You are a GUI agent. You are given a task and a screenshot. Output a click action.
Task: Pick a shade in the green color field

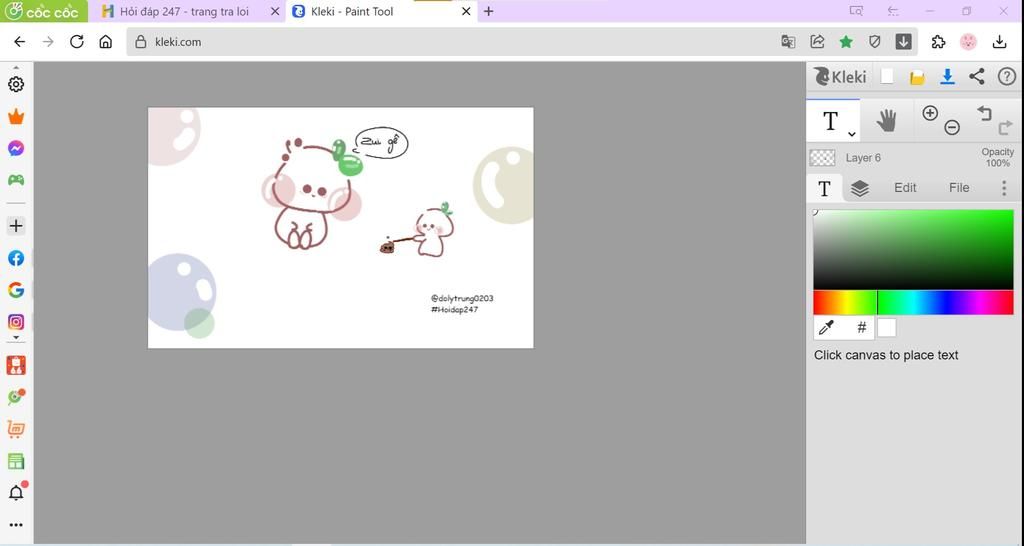click(x=913, y=249)
